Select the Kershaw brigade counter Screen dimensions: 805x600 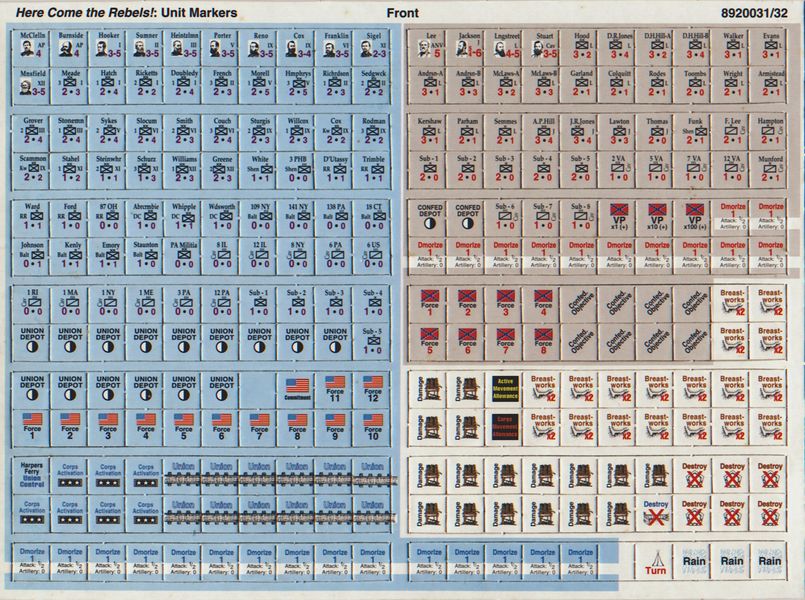coord(430,132)
